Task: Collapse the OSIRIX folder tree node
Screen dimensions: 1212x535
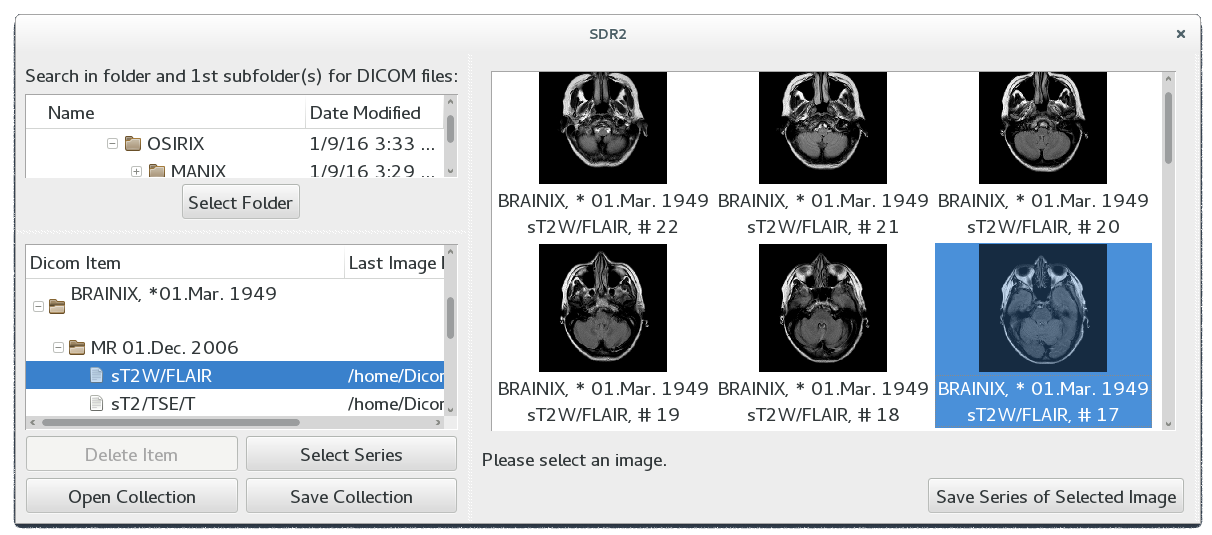Action: point(113,144)
